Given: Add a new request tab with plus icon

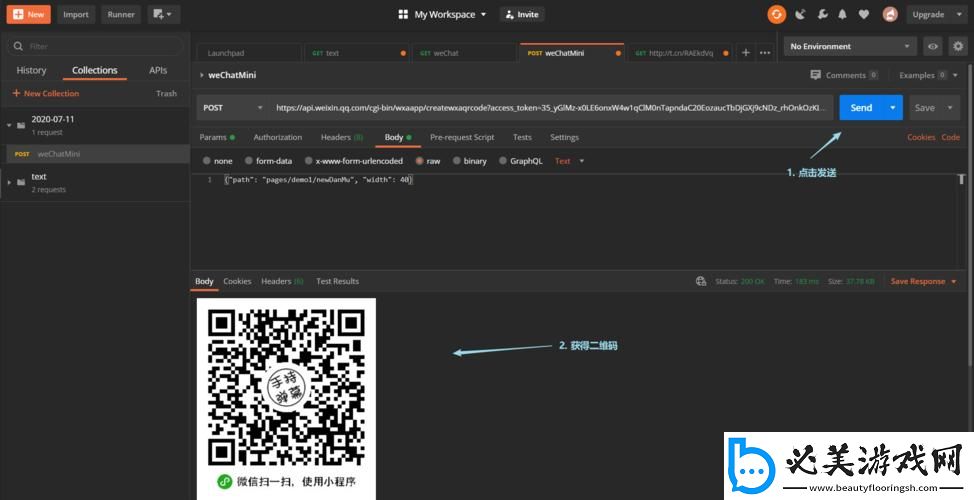Looking at the screenshot, I should pos(746,52).
